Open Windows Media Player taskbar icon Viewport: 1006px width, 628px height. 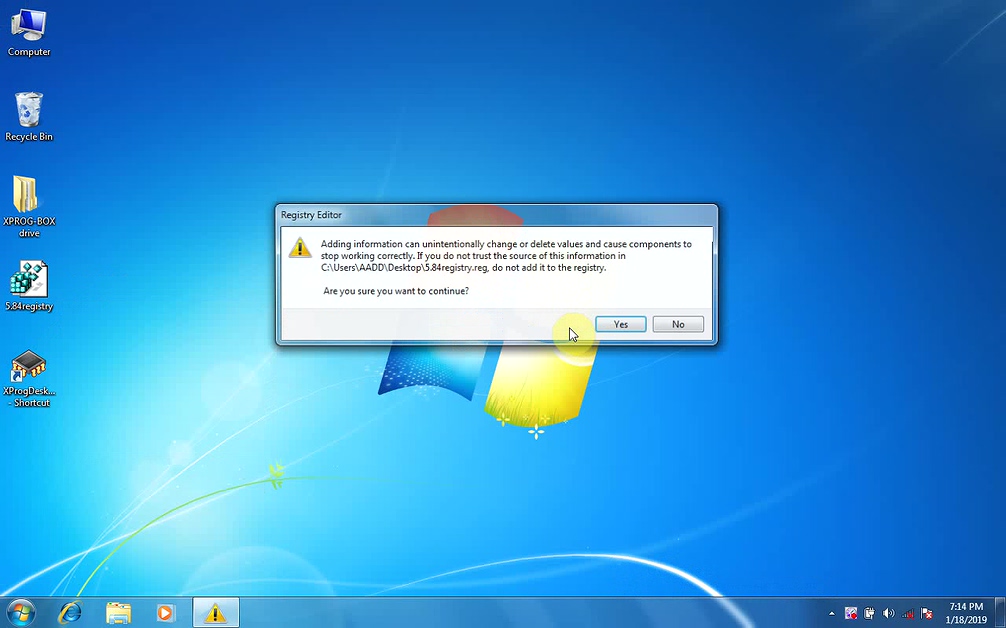pyautogui.click(x=166, y=613)
